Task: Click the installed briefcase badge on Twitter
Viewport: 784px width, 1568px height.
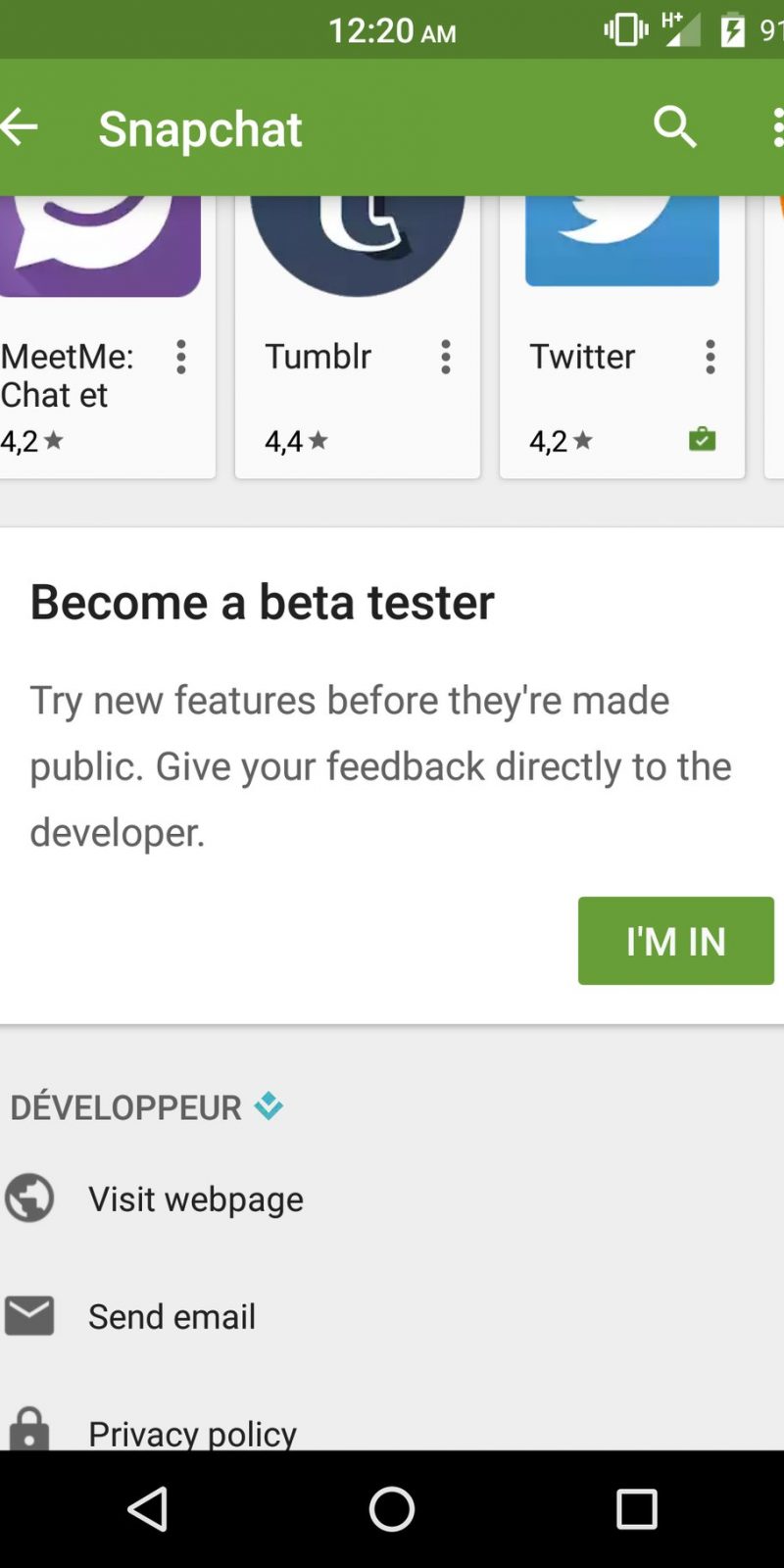Action: (x=702, y=439)
